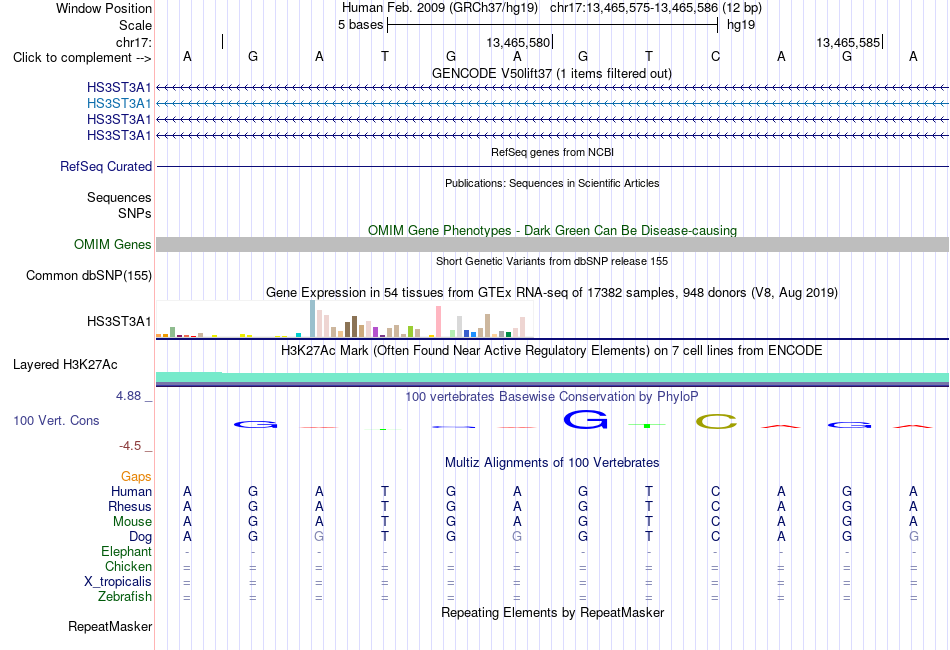Viewport: 950px width, 650px height.
Task: Click the Common dbSNP(155) label
Action: pyautogui.click(x=88, y=276)
